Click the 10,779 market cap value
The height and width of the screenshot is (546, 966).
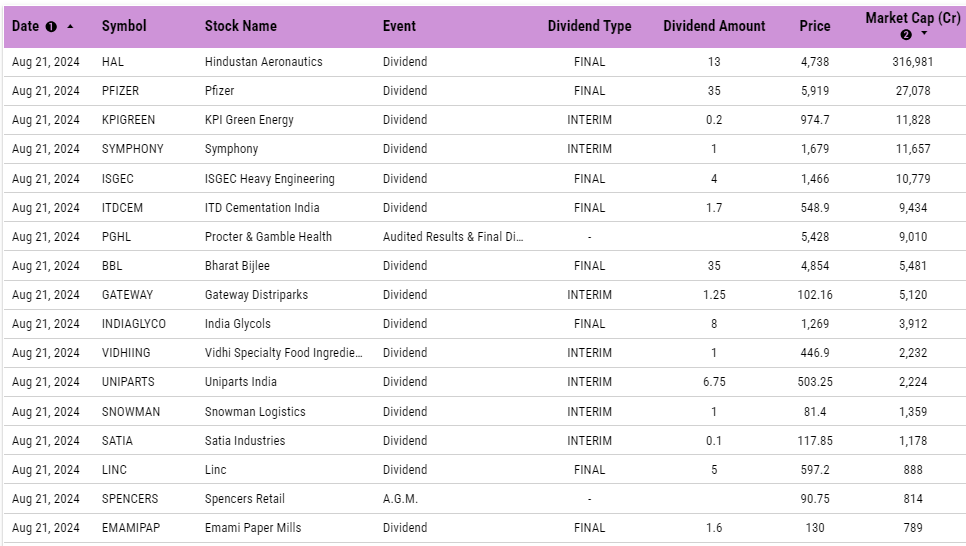click(913, 179)
